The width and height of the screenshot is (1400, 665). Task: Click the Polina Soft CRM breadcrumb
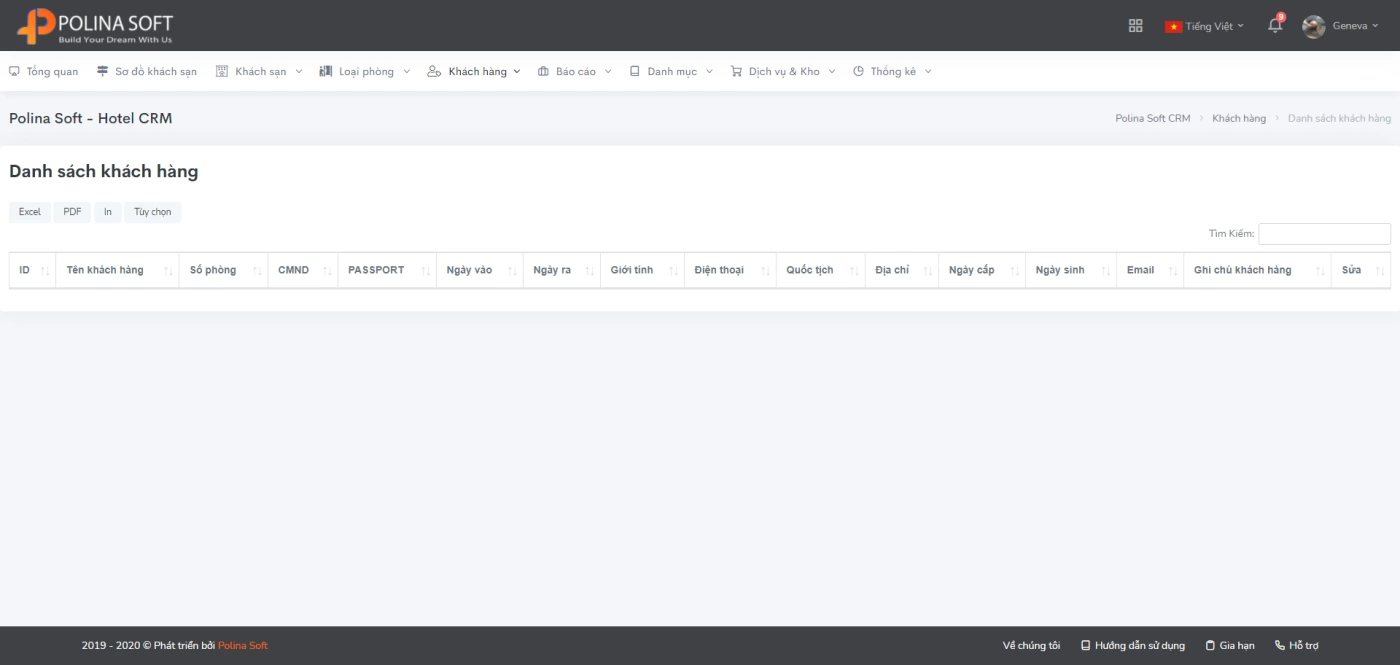(1153, 118)
